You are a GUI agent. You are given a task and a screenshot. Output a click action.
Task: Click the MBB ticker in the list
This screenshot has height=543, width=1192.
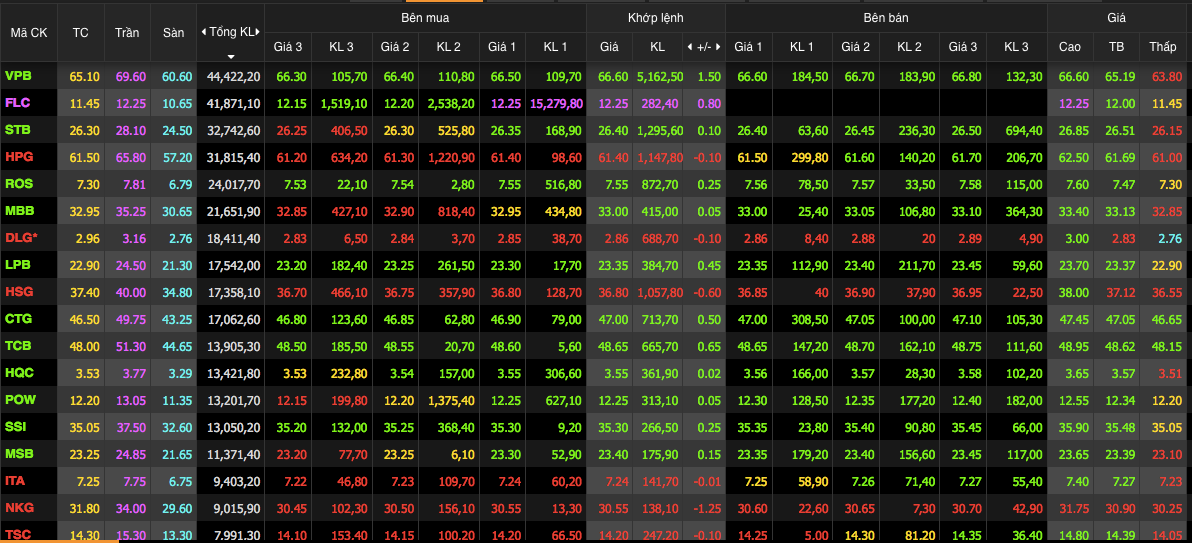pos(19,211)
